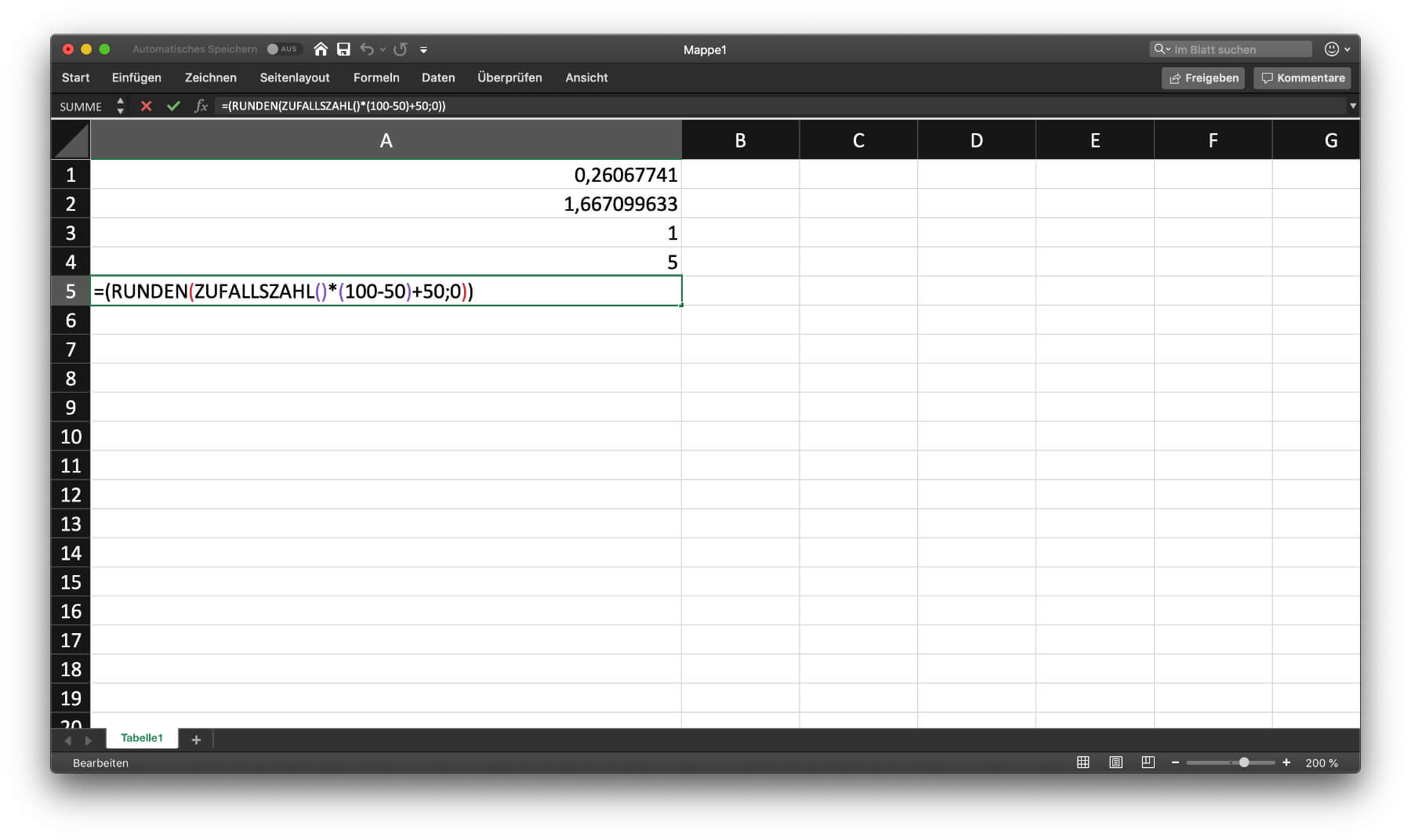Open the Formeln ribbon tab
Viewport: 1411px width, 840px height.
pyautogui.click(x=376, y=78)
